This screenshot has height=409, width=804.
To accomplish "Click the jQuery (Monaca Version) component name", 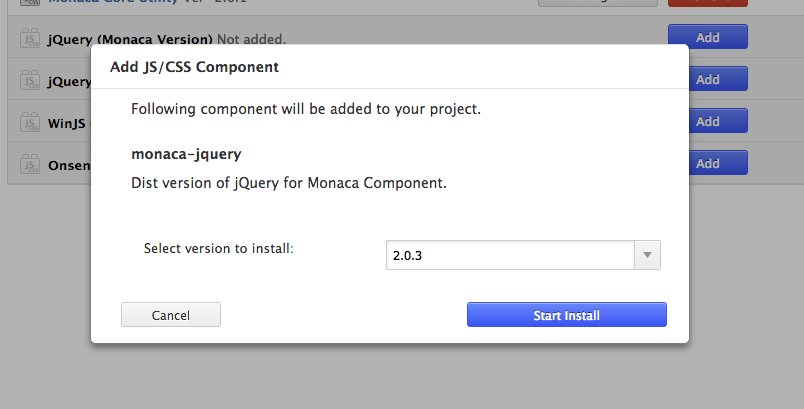I will click(130, 40).
